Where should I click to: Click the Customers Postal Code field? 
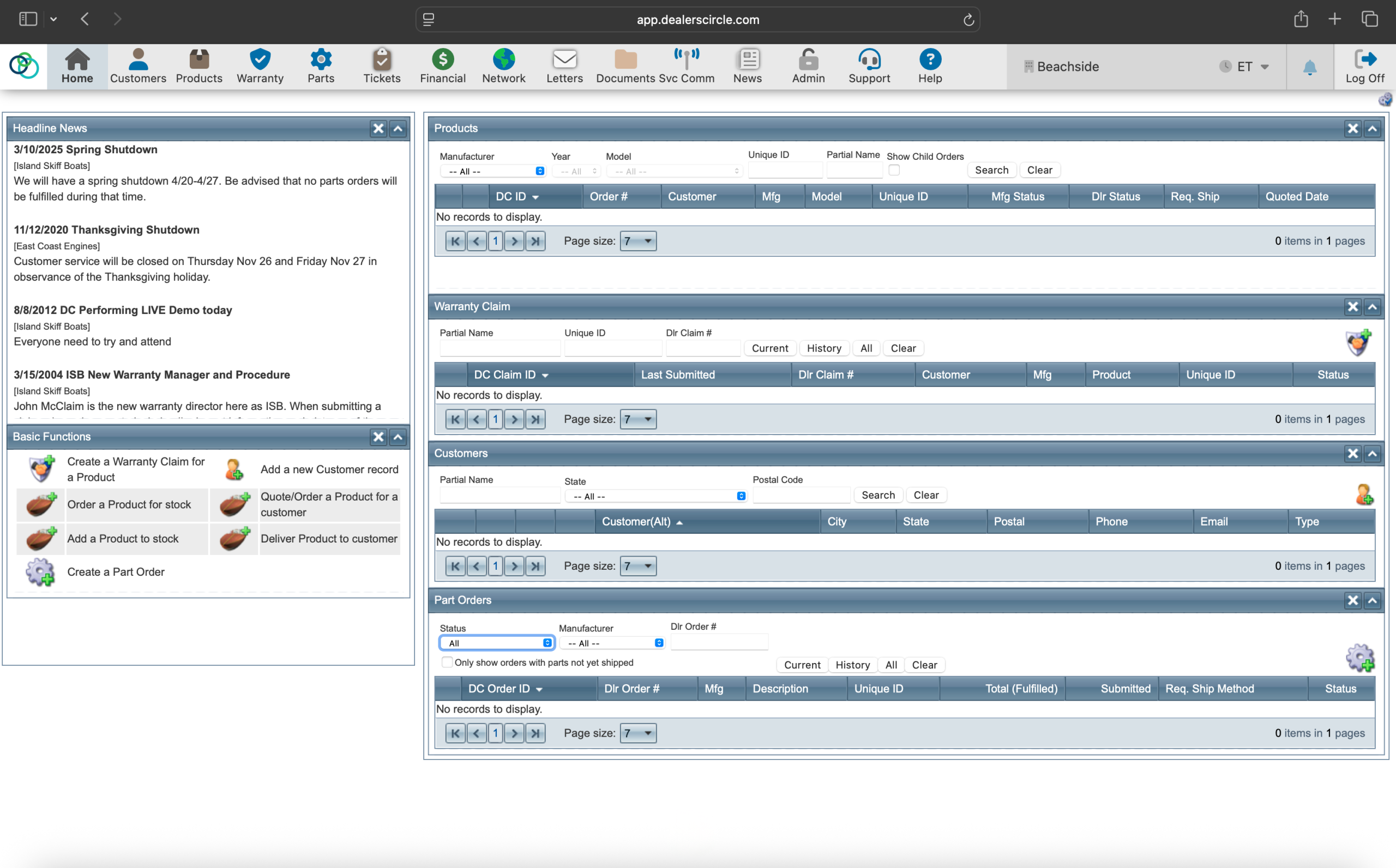[x=801, y=495]
